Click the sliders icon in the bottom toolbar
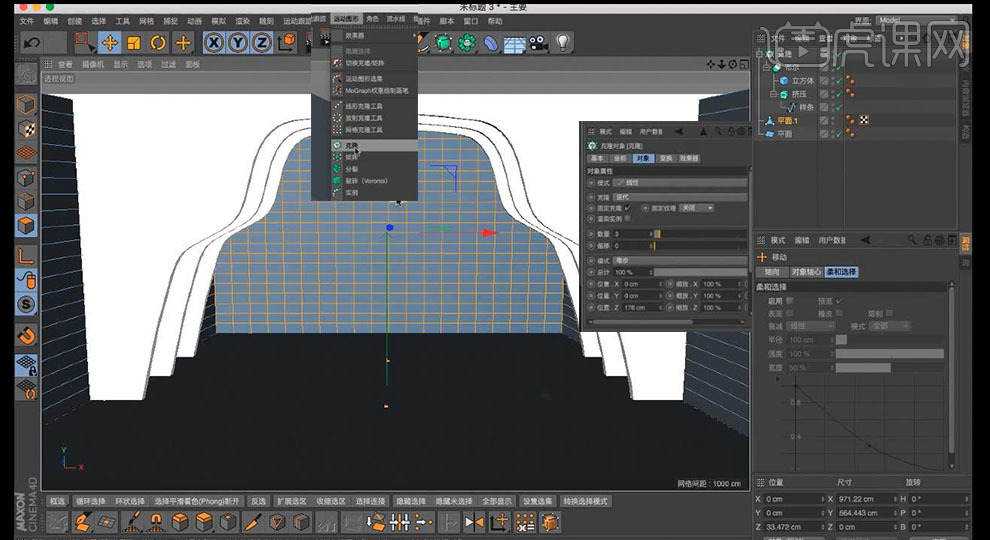The height and width of the screenshot is (540, 990). pyautogui.click(x=400, y=522)
